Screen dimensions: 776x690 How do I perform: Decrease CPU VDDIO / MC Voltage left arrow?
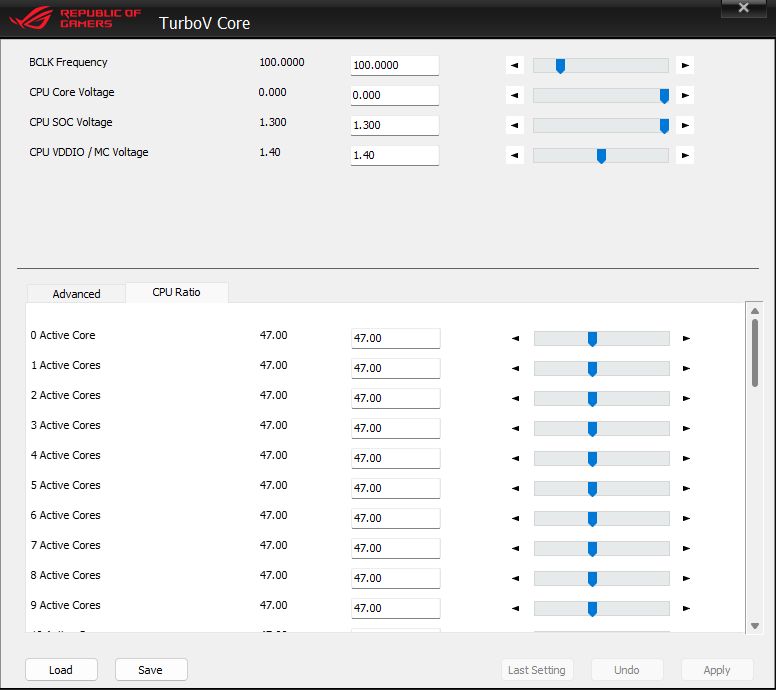click(515, 155)
